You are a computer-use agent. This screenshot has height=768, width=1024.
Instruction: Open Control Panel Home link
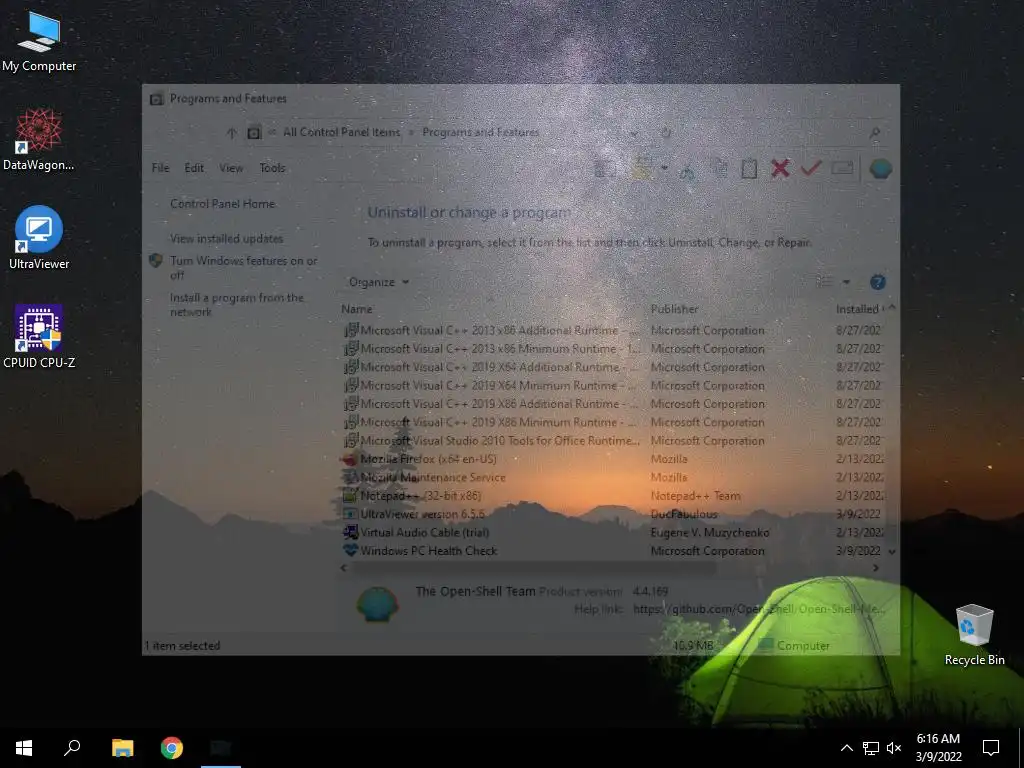click(x=223, y=204)
